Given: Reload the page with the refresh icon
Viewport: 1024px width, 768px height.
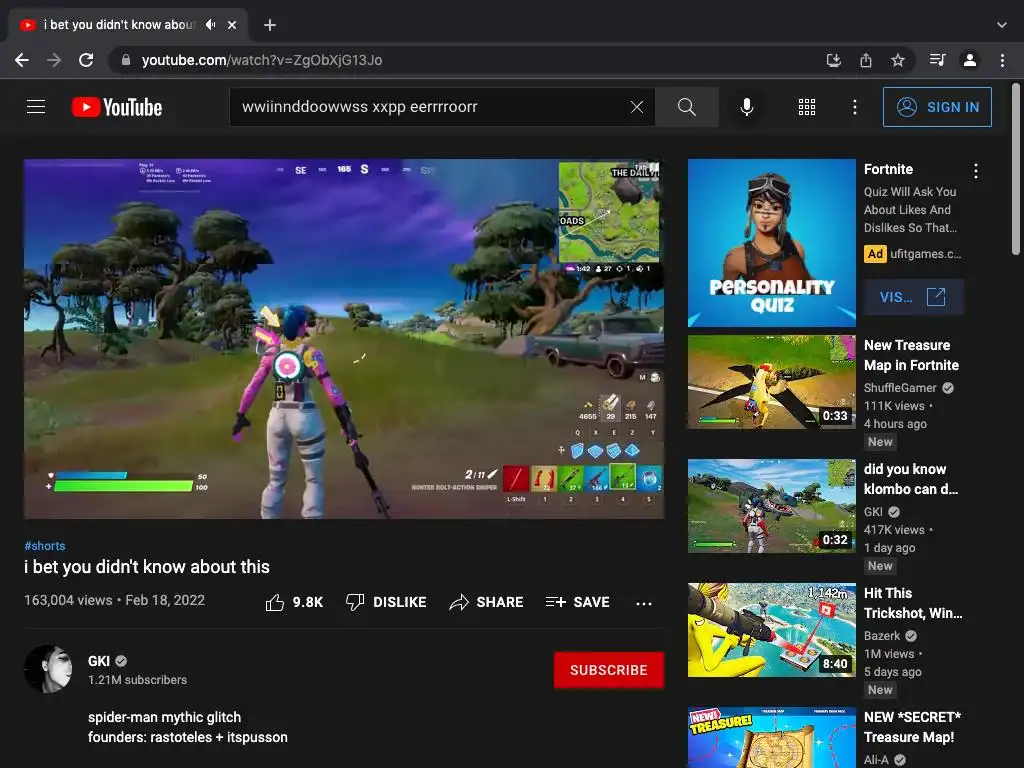Looking at the screenshot, I should pos(86,60).
